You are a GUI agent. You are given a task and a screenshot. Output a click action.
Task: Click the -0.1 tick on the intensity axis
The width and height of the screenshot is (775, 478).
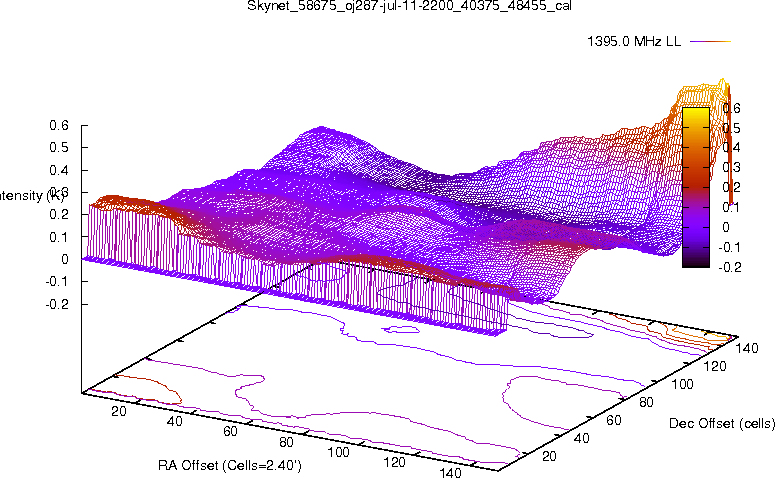click(57, 281)
